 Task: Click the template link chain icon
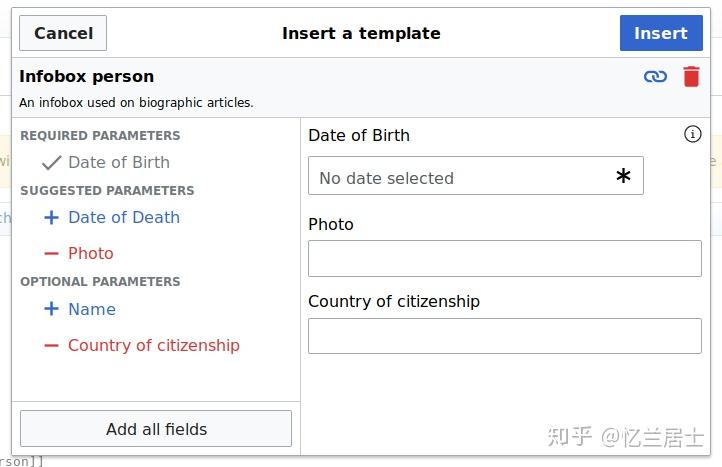[655, 76]
